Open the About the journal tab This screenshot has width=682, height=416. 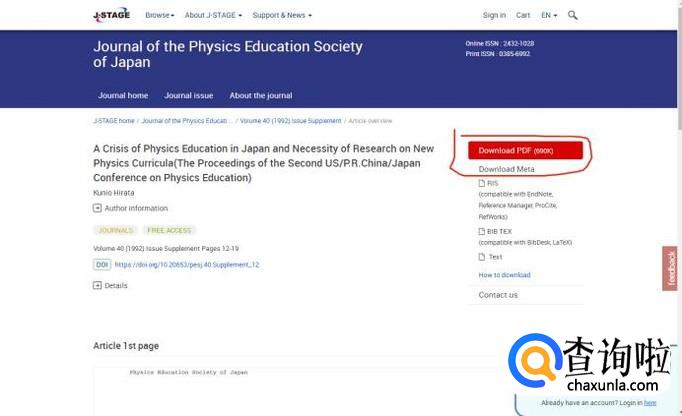pos(260,95)
